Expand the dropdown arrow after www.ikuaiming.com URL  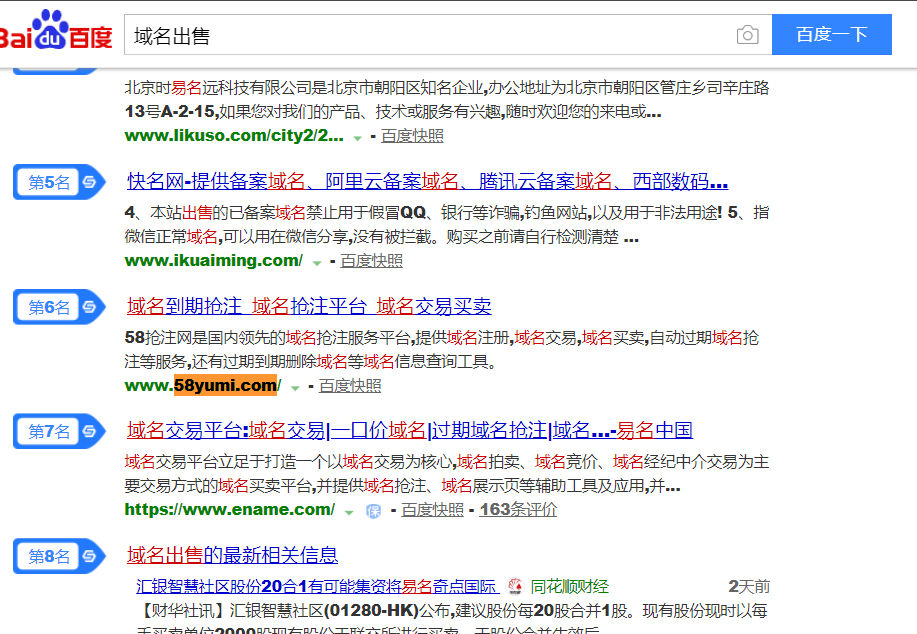[x=317, y=263]
